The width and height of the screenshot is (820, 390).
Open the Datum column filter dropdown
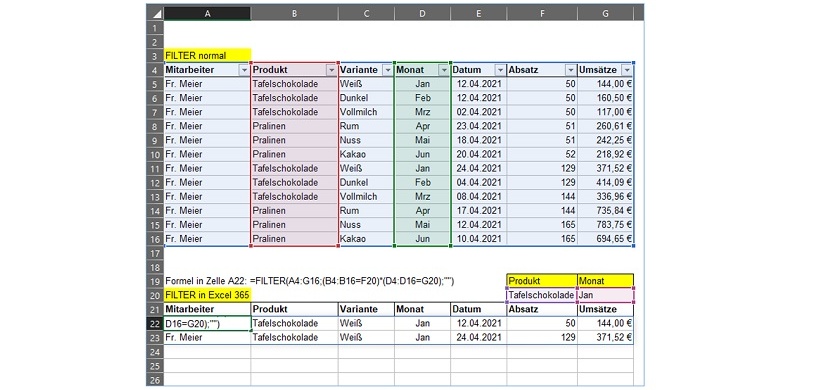[500, 70]
